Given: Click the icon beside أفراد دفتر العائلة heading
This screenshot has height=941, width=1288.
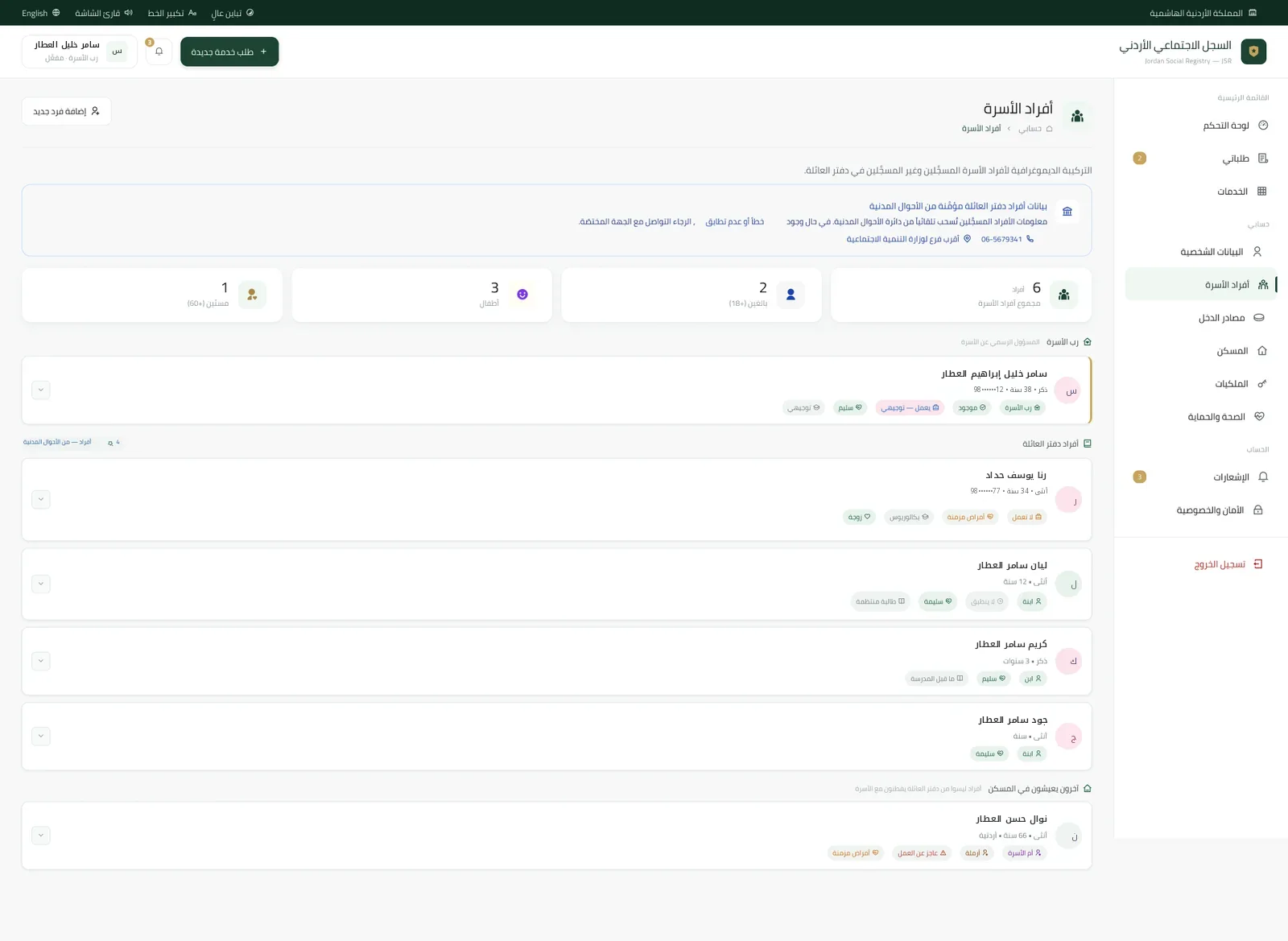Looking at the screenshot, I should click(x=1088, y=444).
